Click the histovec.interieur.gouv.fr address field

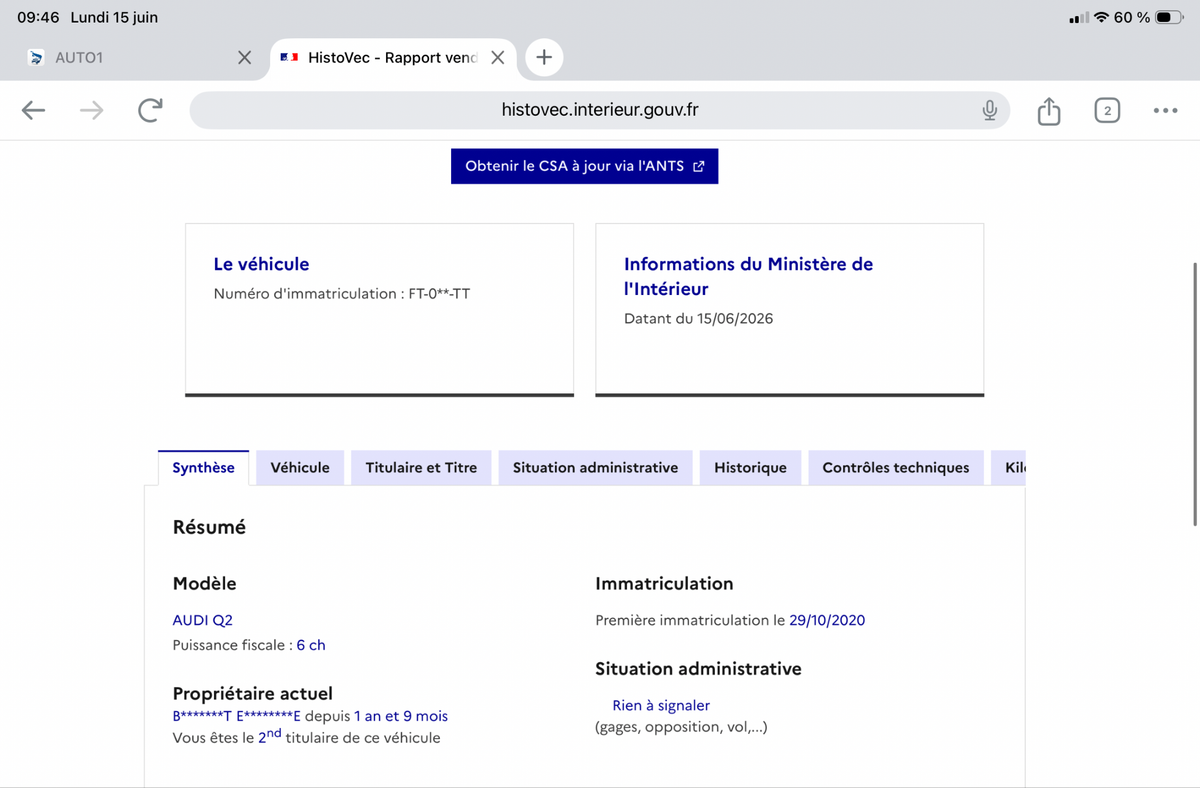(x=600, y=110)
